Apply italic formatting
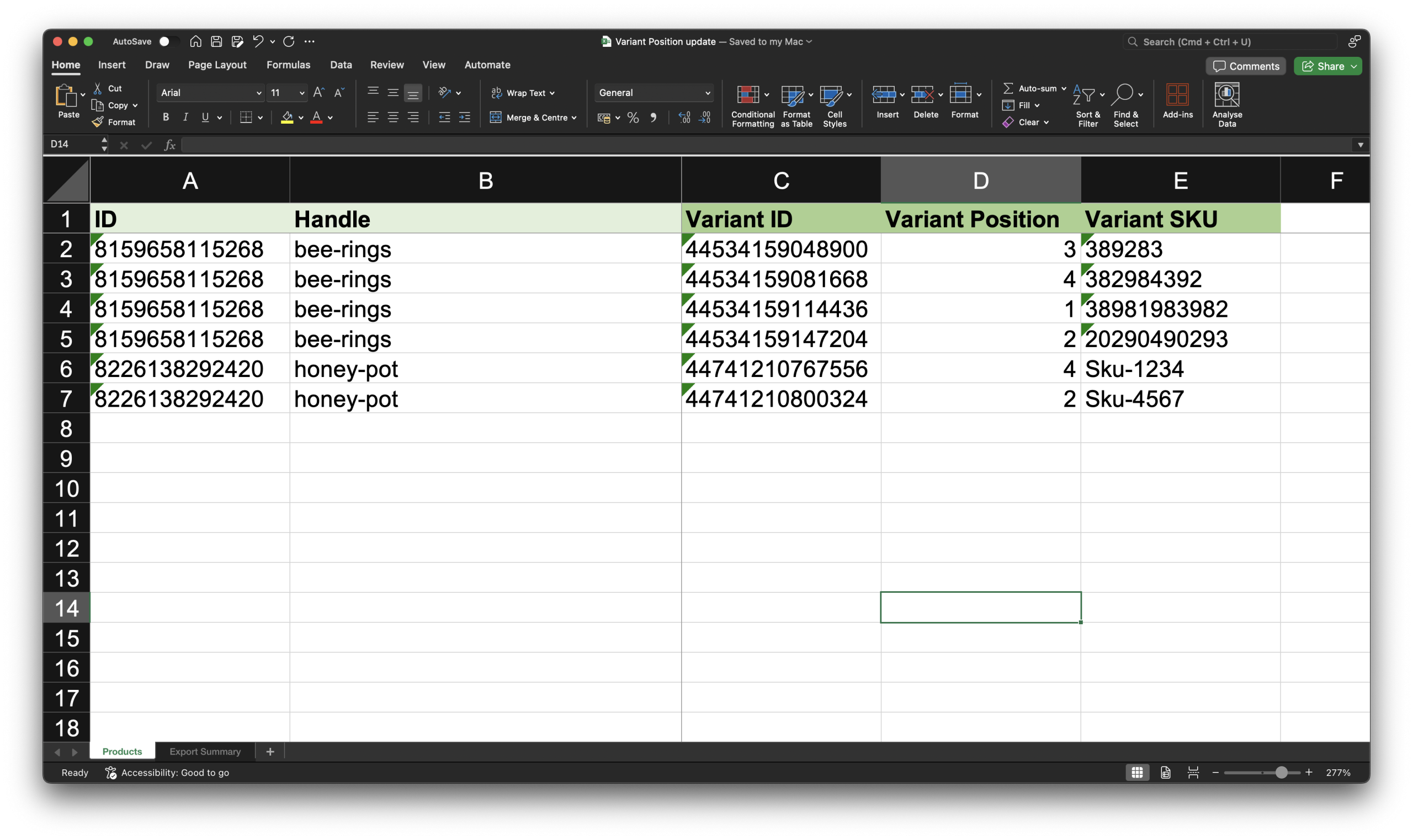The height and width of the screenshot is (840, 1413). (185, 117)
